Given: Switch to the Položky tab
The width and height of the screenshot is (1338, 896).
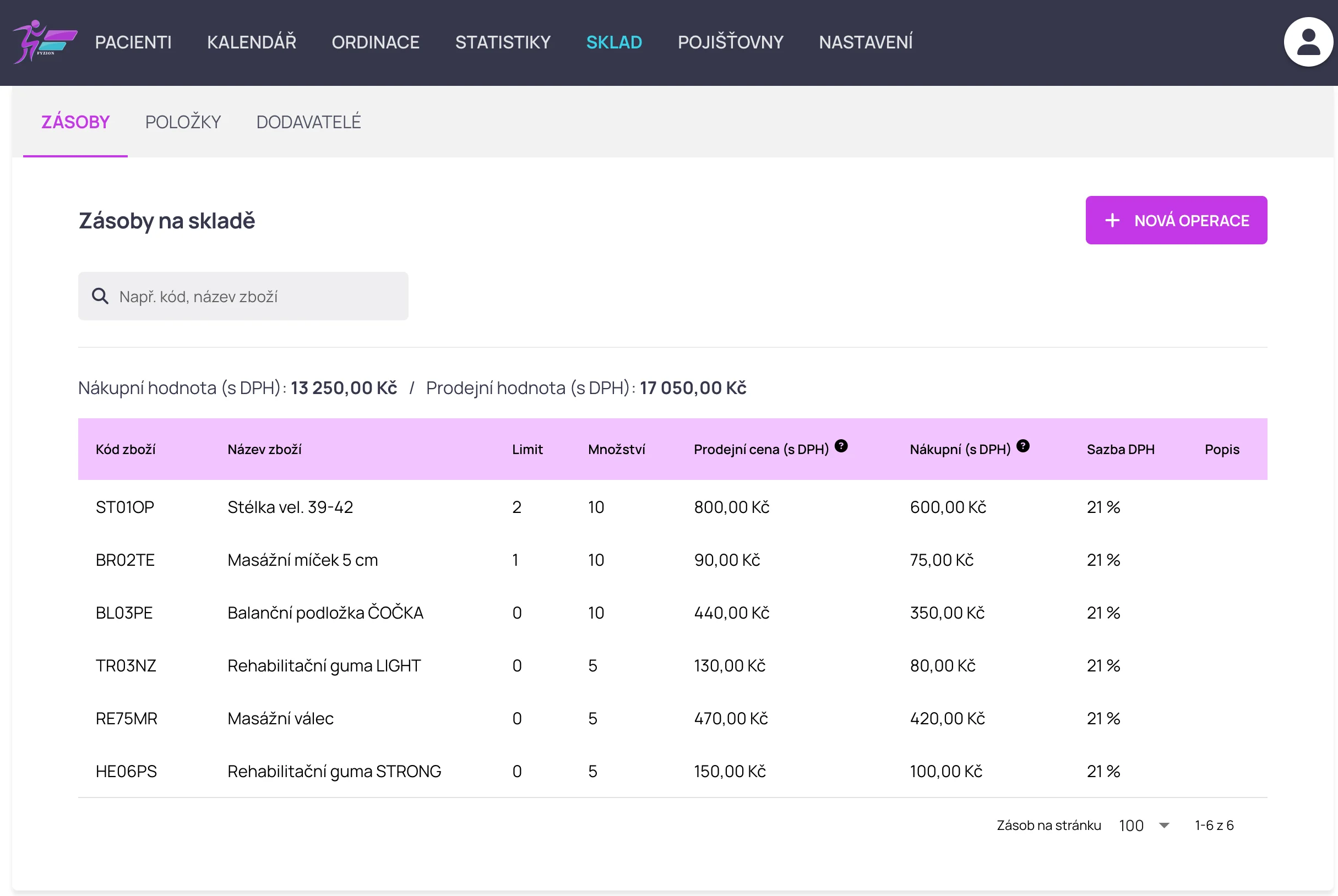Looking at the screenshot, I should pyautogui.click(x=183, y=122).
